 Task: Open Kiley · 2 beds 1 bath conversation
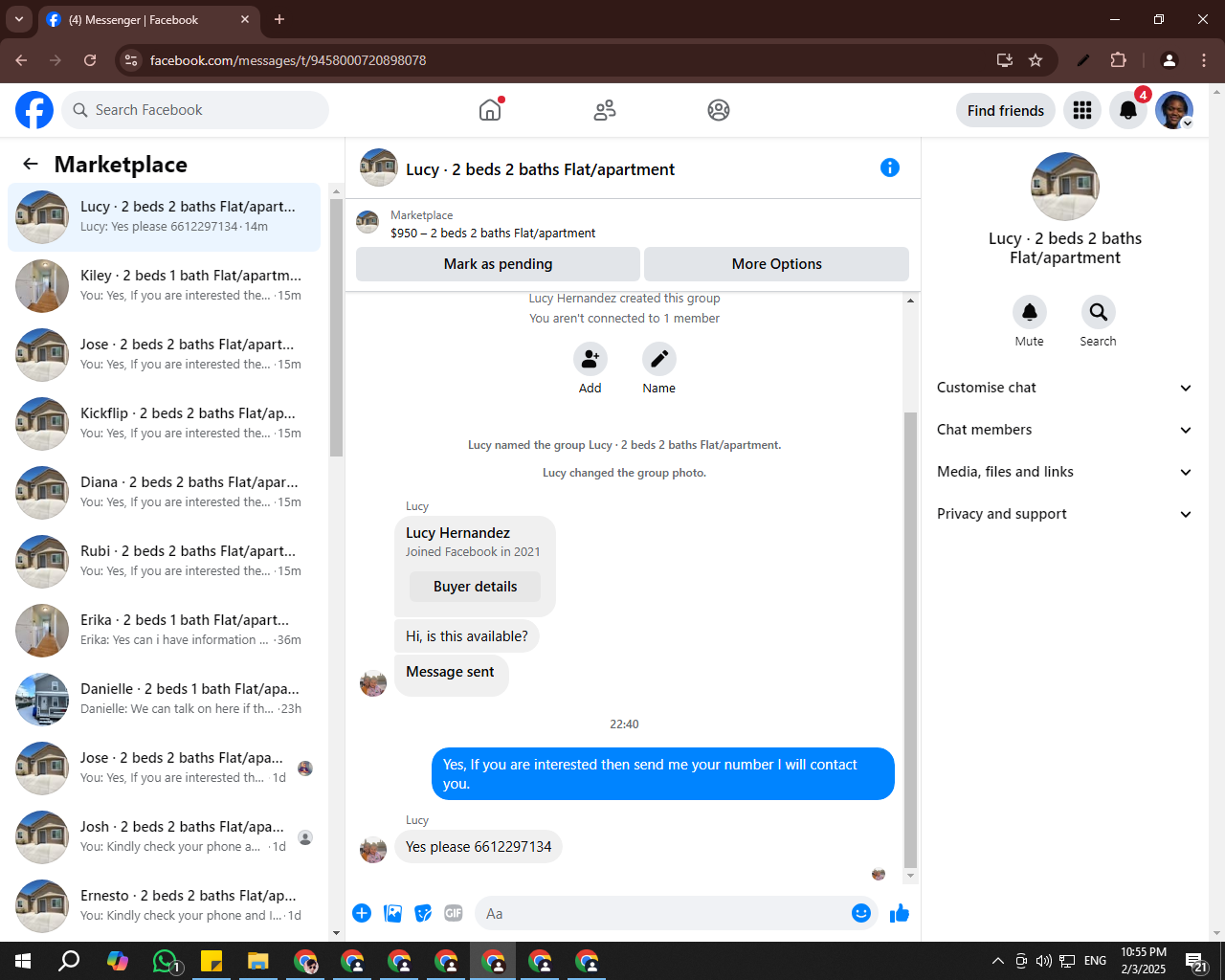(x=165, y=285)
